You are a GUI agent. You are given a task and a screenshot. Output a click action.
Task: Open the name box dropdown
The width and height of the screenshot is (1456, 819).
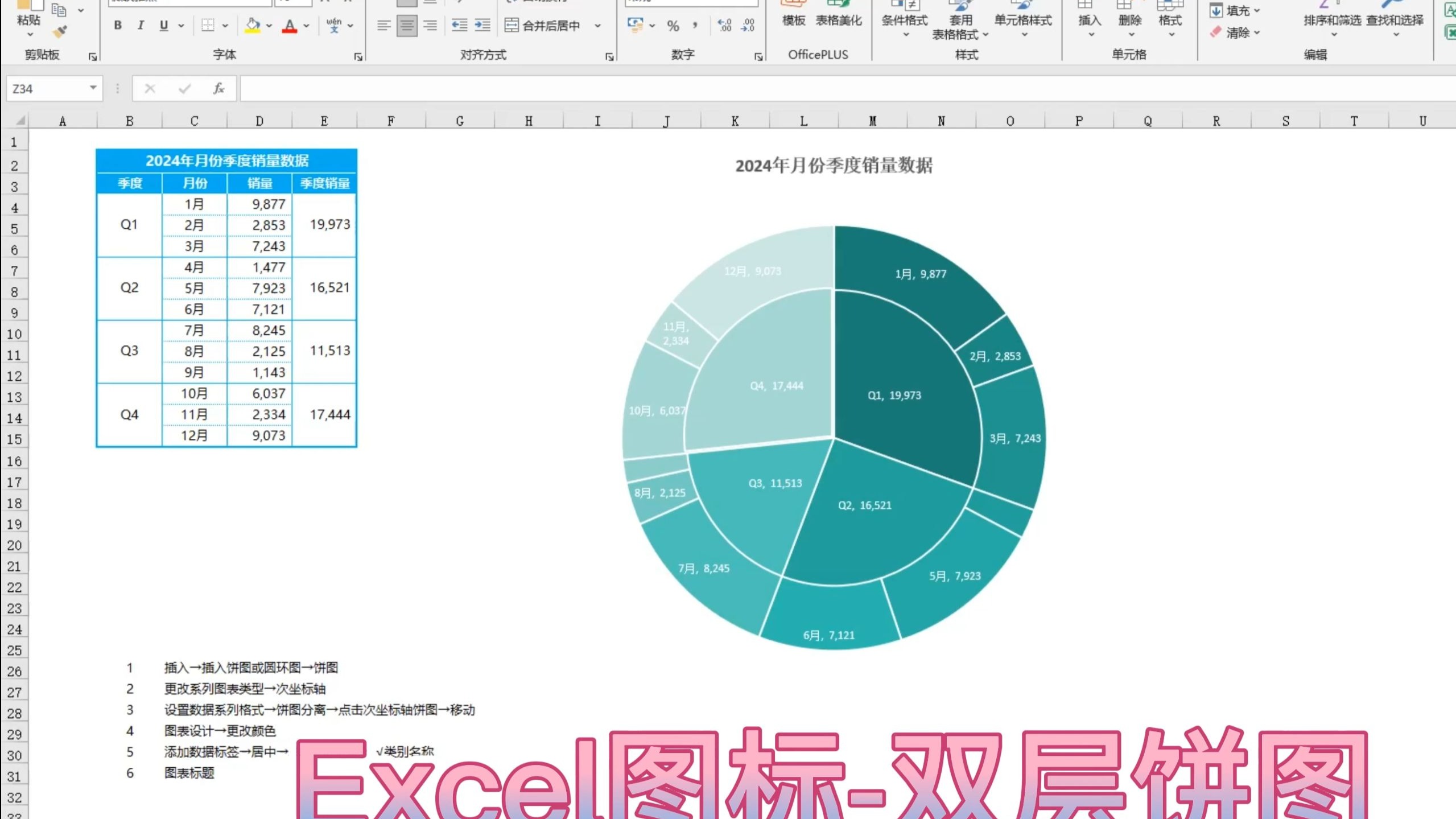(x=93, y=88)
